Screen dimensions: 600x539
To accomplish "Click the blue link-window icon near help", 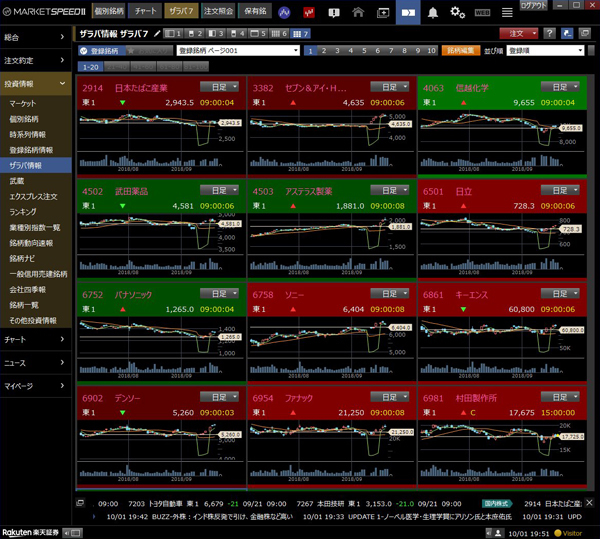I will [x=567, y=33].
